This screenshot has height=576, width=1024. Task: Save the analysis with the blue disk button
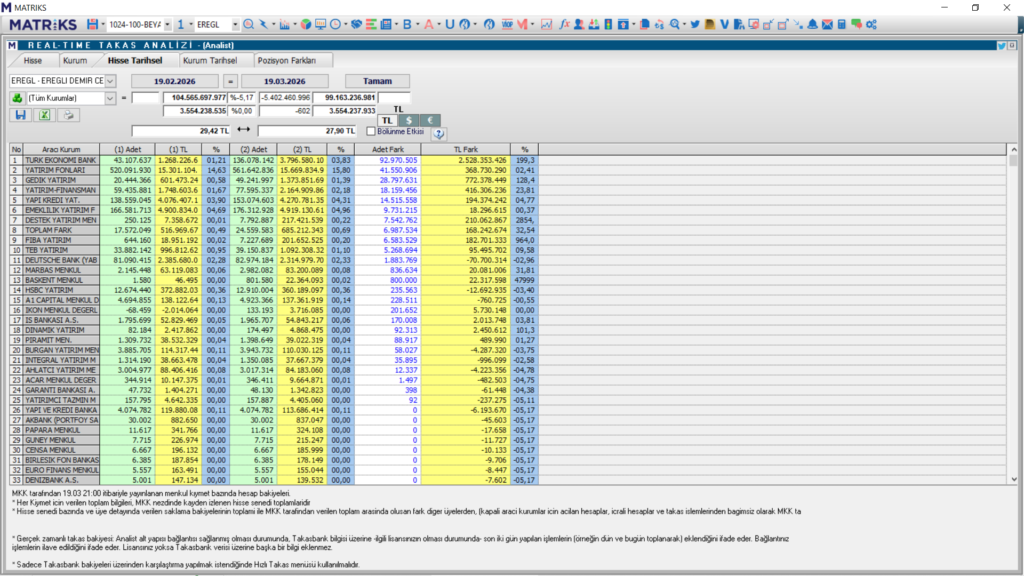coord(20,115)
